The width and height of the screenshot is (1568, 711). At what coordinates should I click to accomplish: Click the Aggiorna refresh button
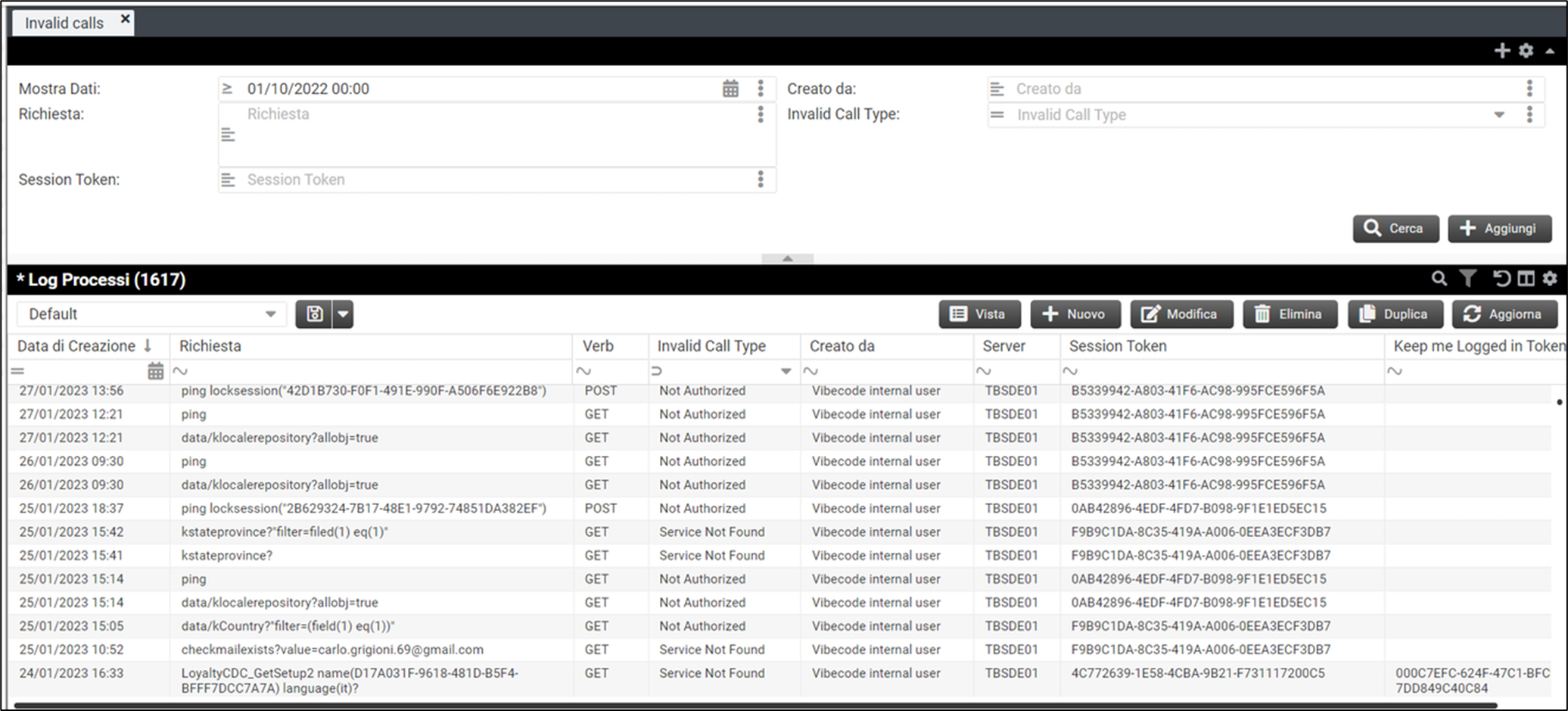(1504, 314)
